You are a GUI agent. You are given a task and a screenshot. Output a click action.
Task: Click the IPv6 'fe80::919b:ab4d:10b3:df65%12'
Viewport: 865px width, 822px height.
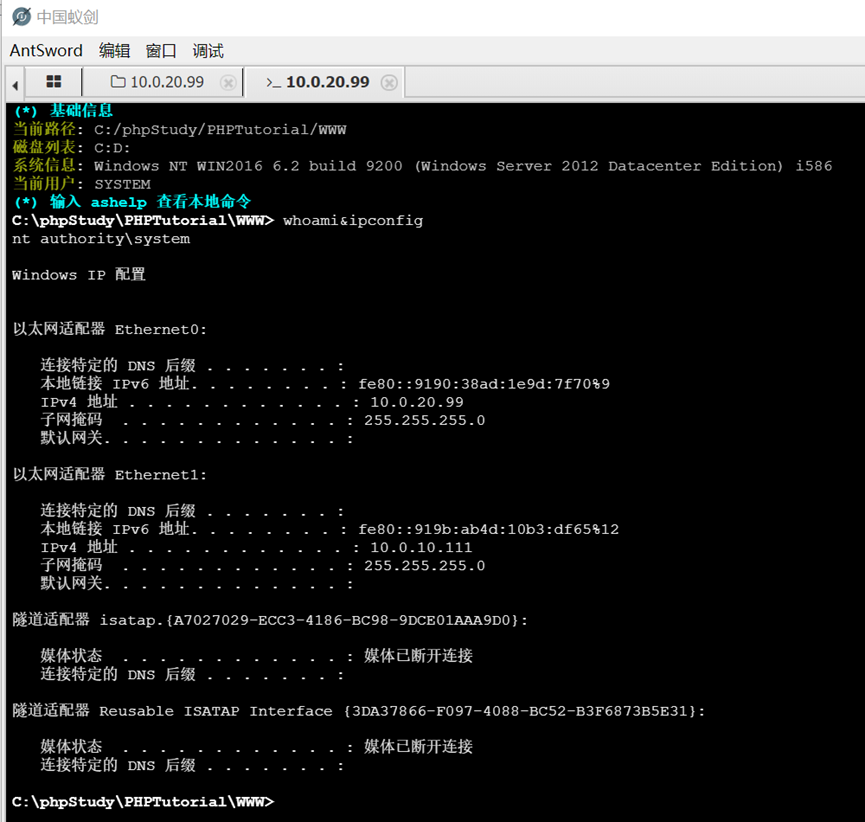(x=488, y=529)
